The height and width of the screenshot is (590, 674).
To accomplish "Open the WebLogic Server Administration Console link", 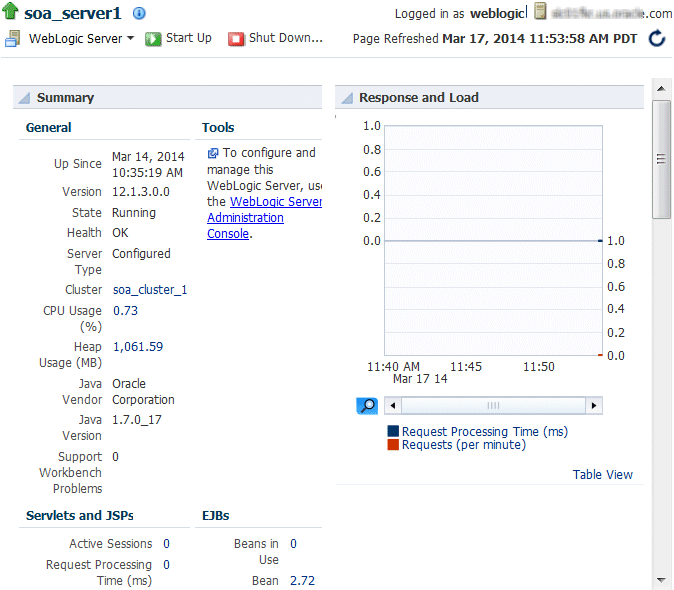I will coord(264,217).
